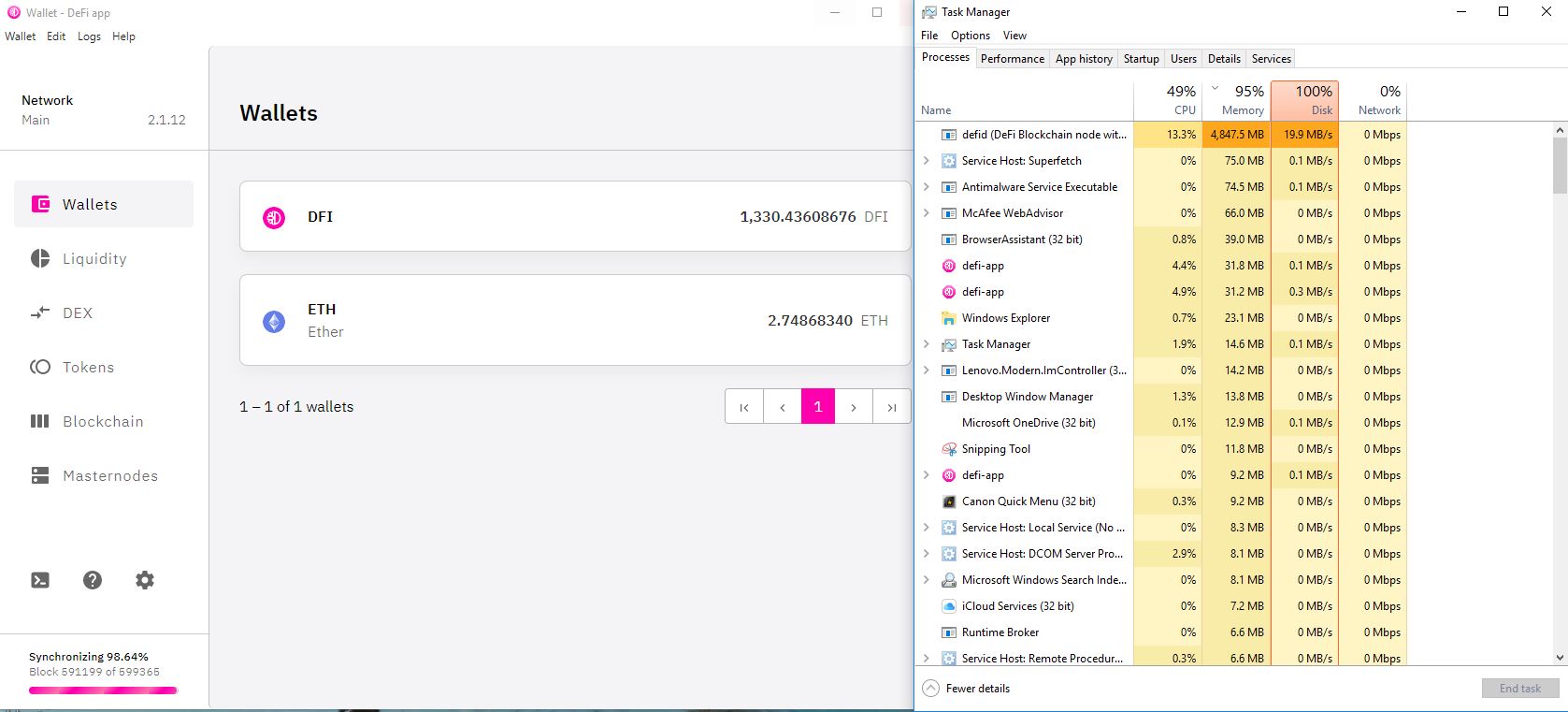Open the help question mark icon
1568x712 pixels.
coord(93,580)
